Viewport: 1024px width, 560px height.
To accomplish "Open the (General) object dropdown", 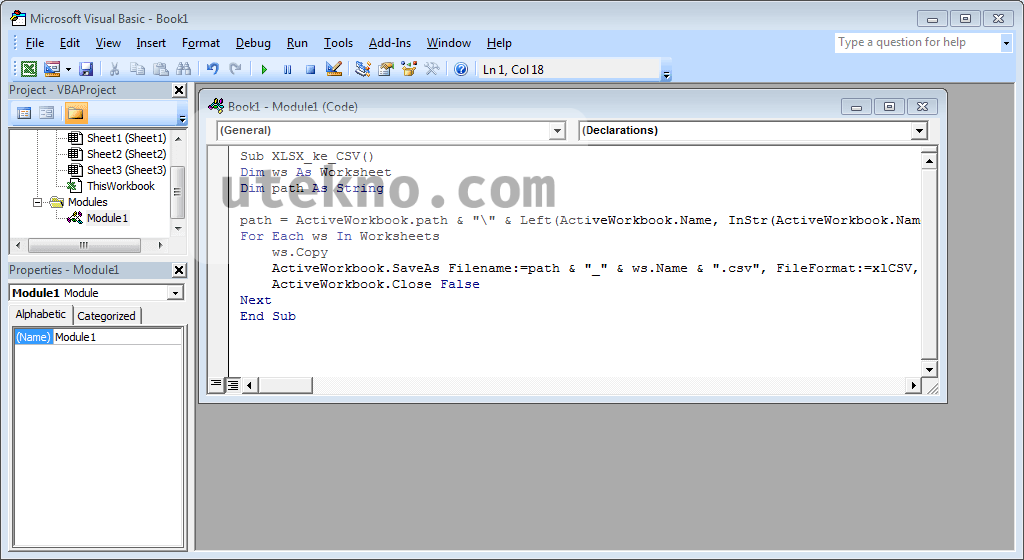I will [557, 131].
